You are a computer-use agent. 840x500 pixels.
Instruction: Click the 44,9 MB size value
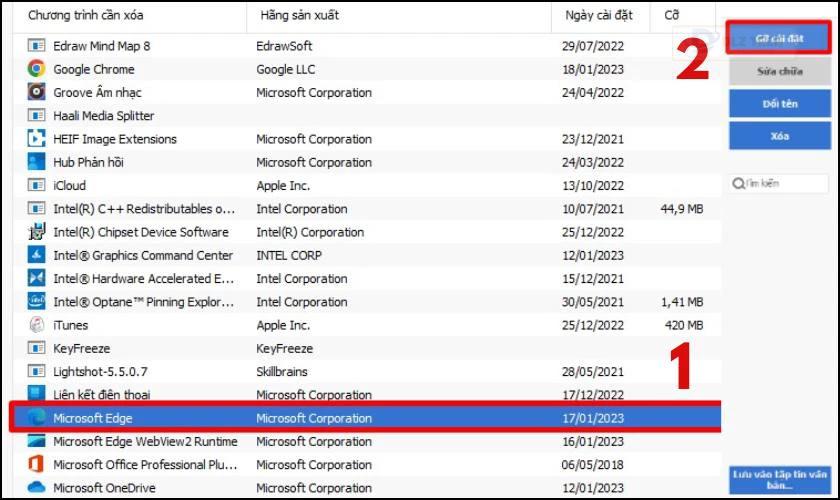[681, 208]
